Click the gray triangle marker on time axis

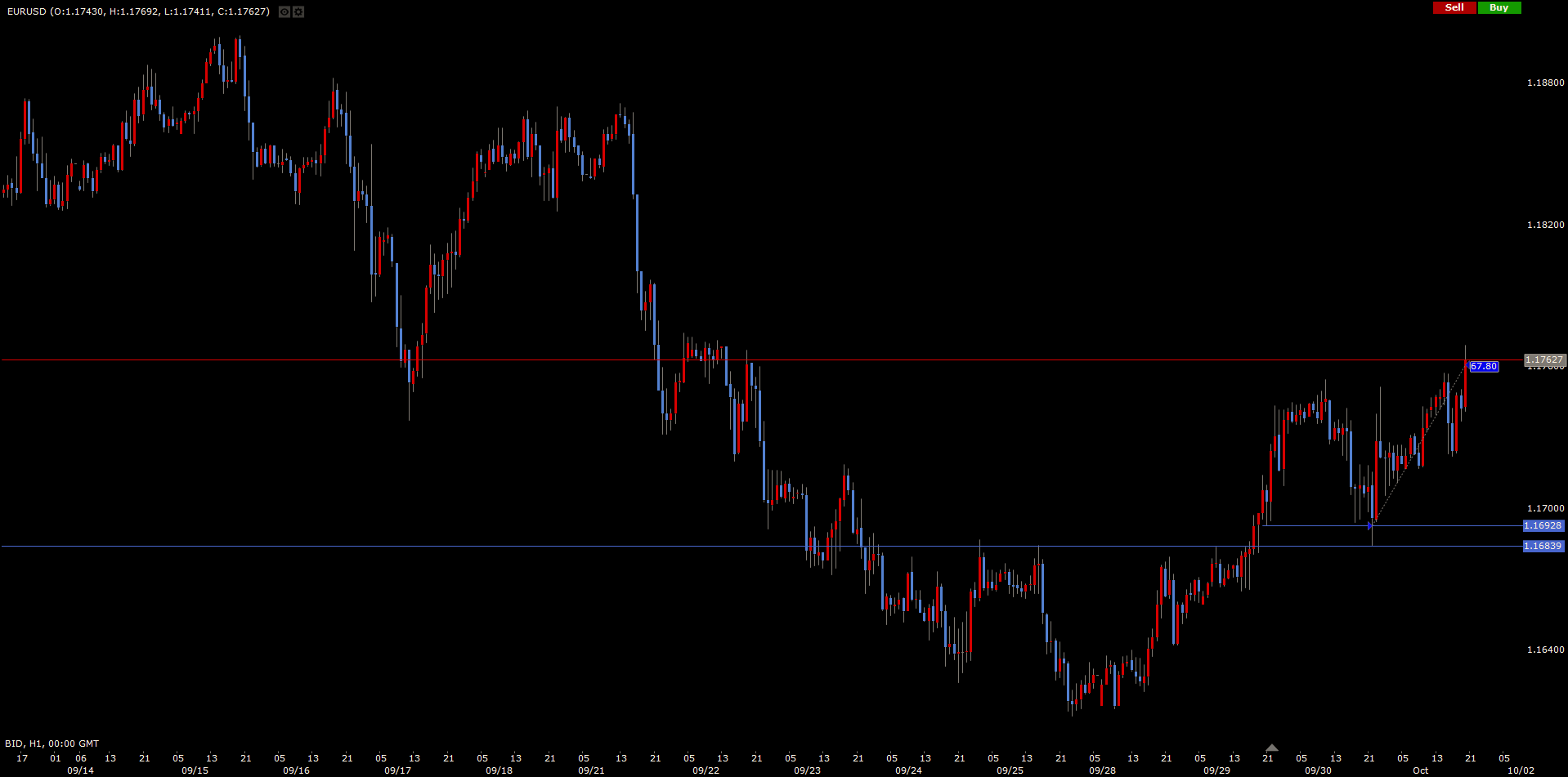(1271, 748)
